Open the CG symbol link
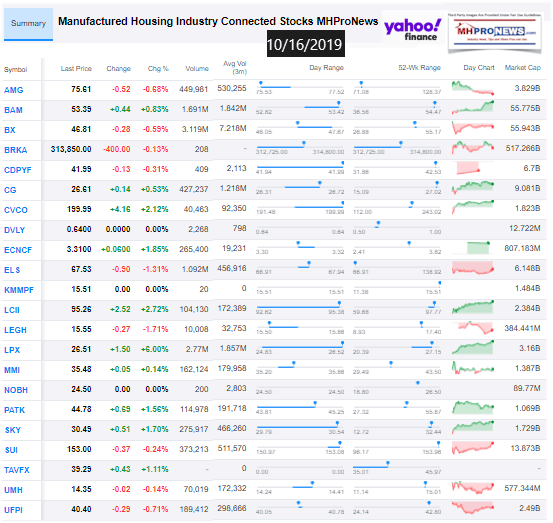The width and height of the screenshot is (553, 523). (x=10, y=190)
